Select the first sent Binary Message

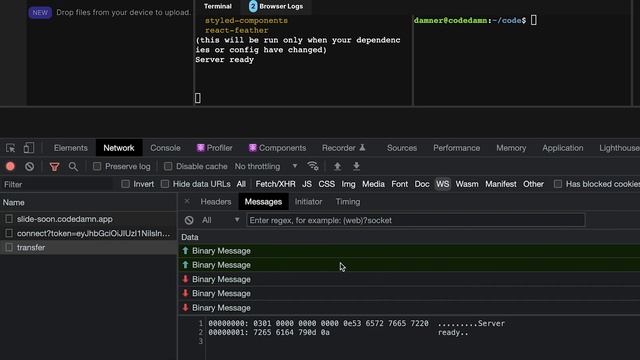(x=409, y=251)
